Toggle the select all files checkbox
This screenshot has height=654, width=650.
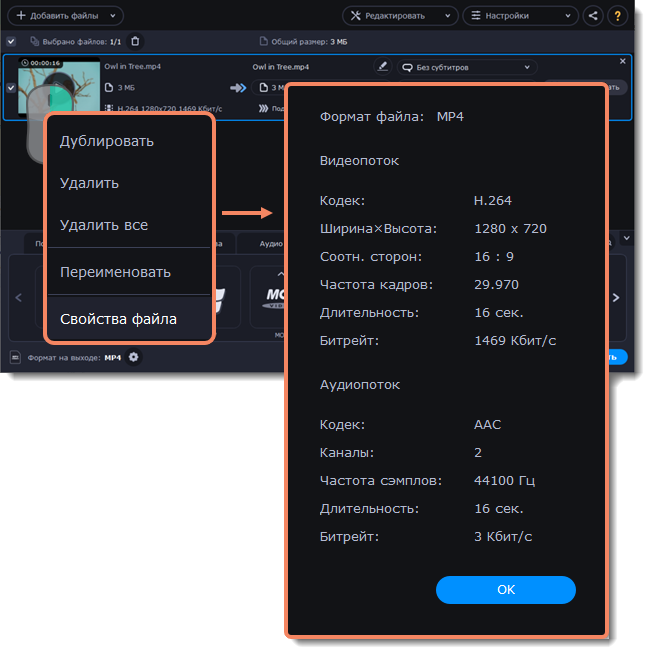tap(11, 41)
